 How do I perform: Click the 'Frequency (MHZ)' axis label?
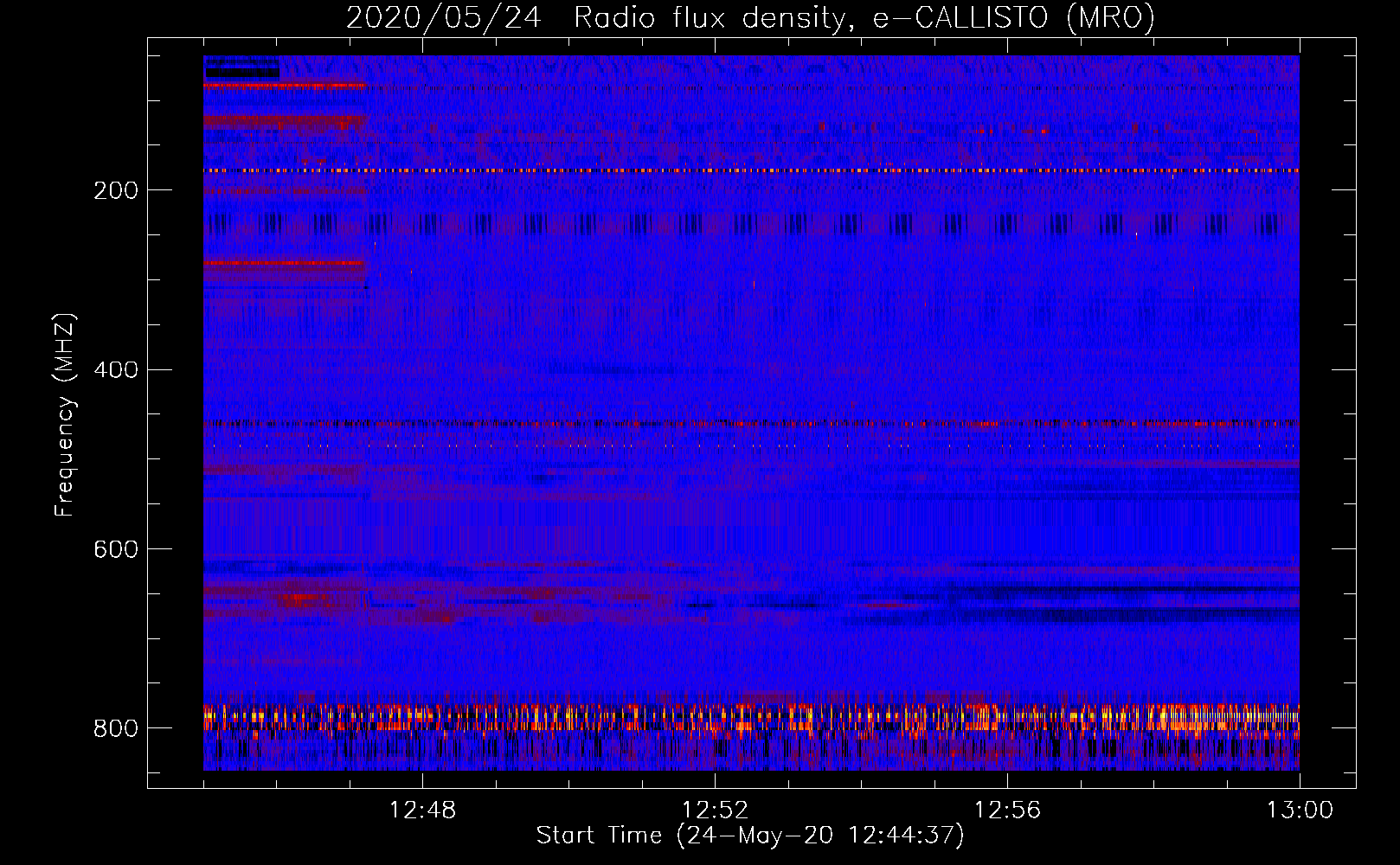[65, 415]
